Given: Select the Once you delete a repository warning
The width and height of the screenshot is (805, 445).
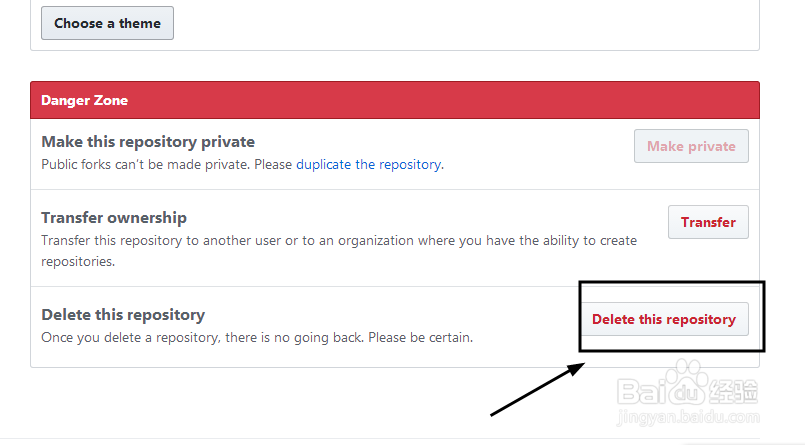Looking at the screenshot, I should coord(257,338).
